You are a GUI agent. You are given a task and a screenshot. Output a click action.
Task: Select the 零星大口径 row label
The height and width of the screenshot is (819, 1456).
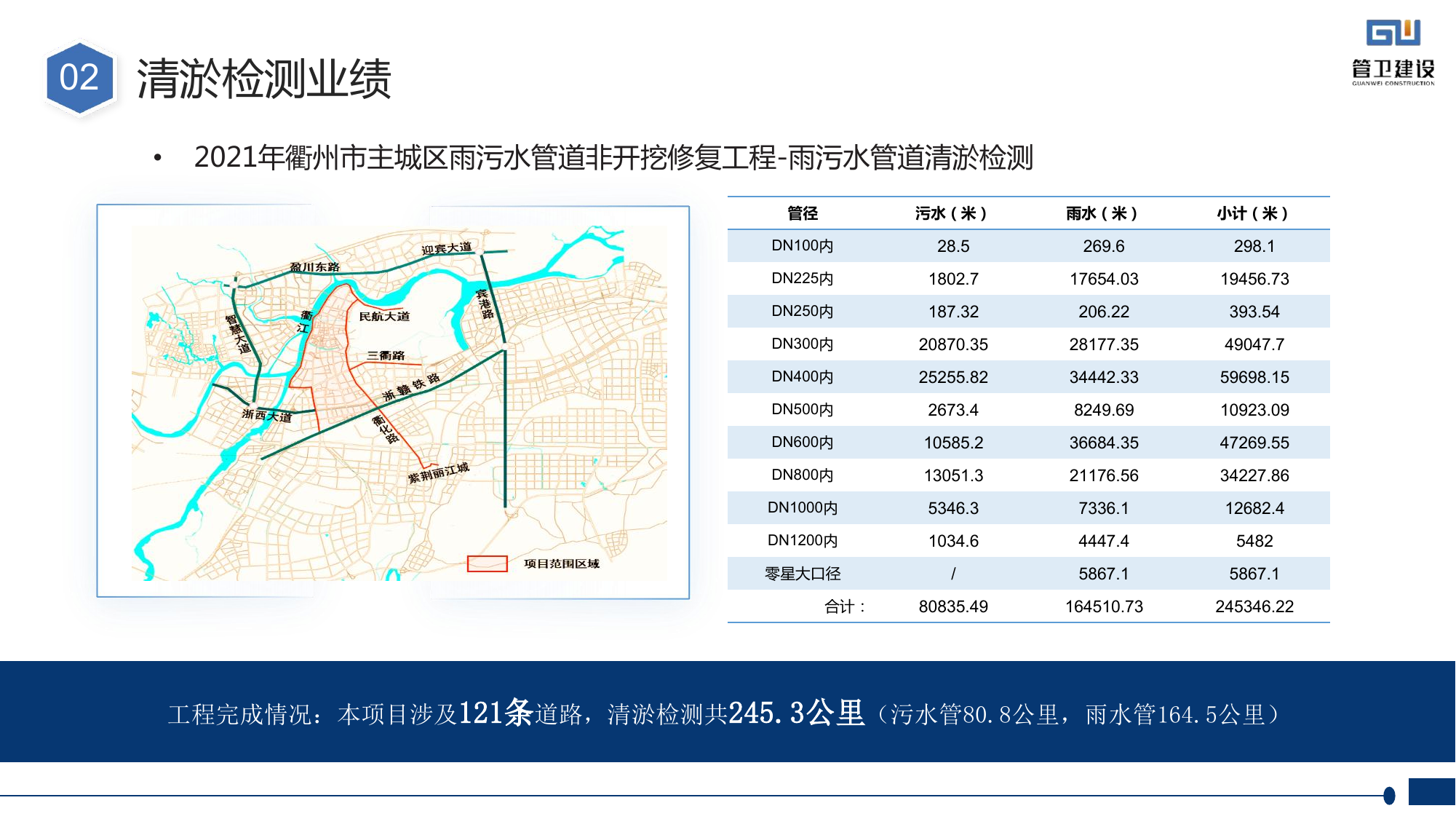pyautogui.click(x=803, y=574)
